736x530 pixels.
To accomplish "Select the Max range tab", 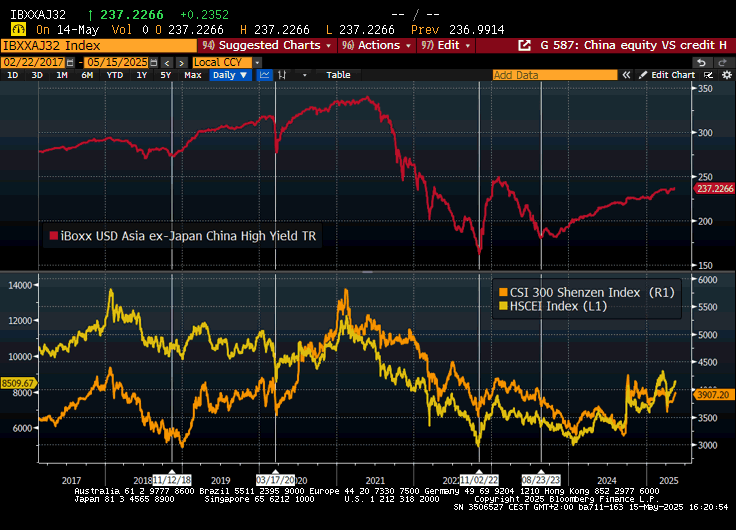I will tap(192, 75).
